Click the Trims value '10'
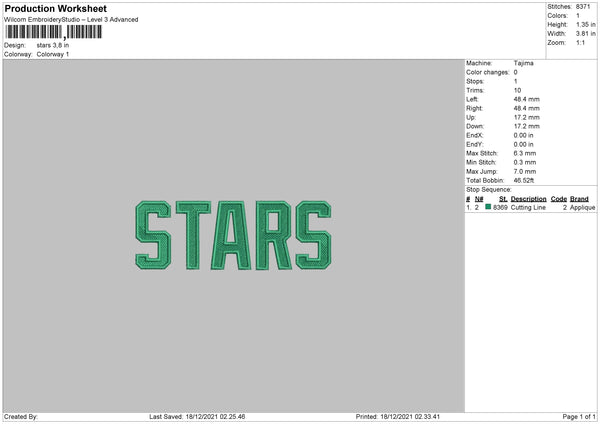The image size is (600, 424). [517, 90]
